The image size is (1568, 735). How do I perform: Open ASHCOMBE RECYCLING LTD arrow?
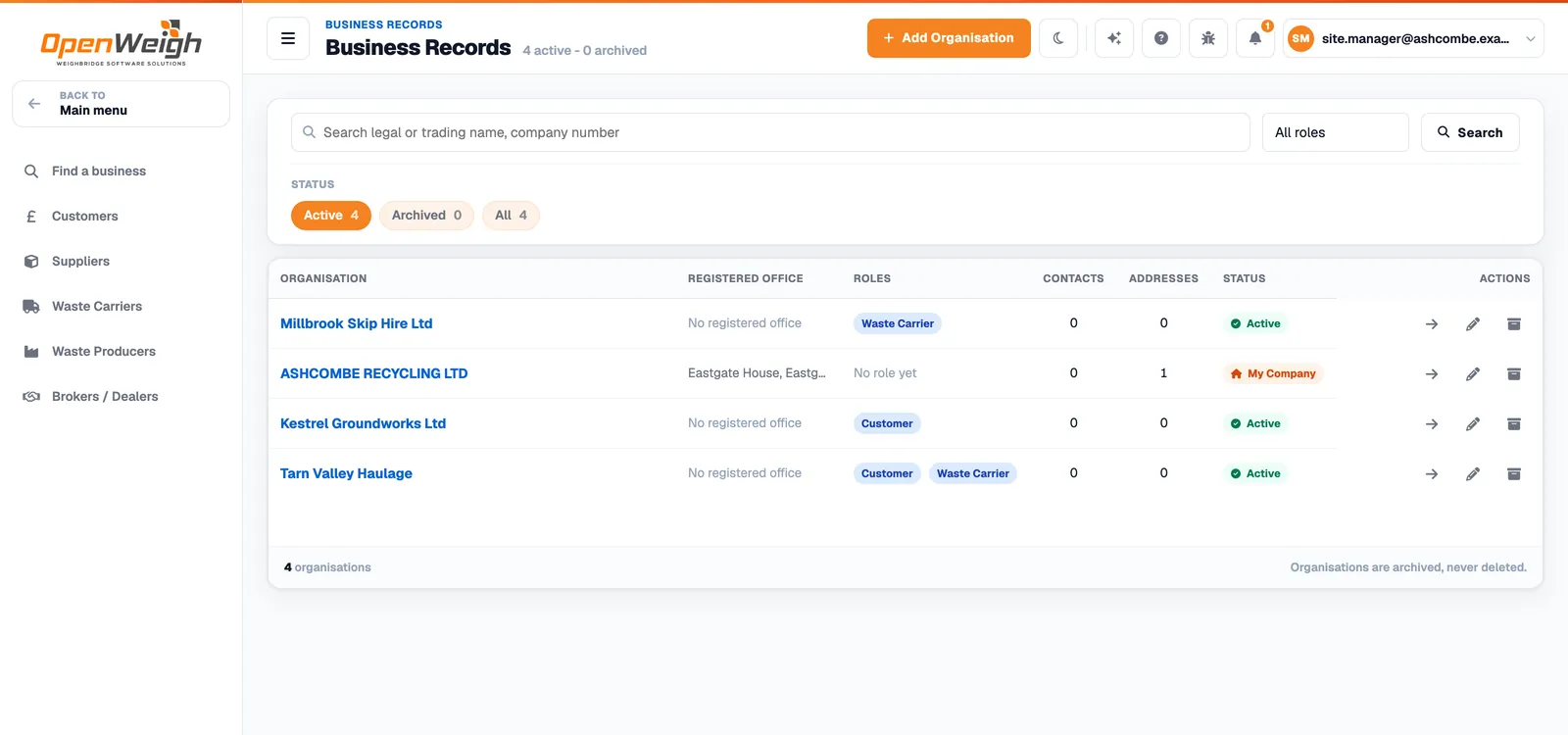(x=1432, y=373)
